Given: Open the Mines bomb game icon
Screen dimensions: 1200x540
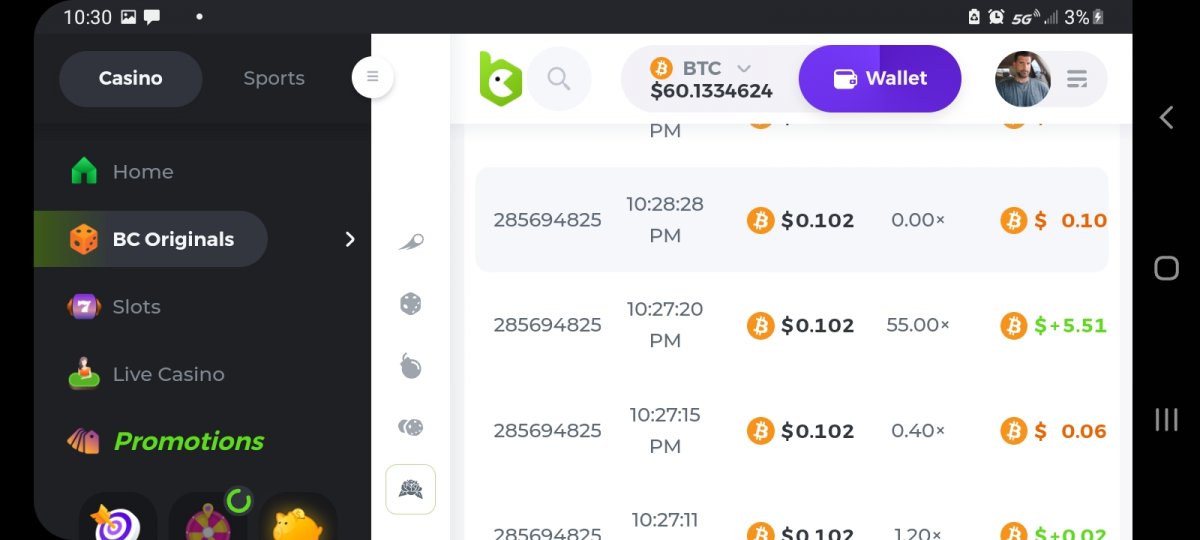Looking at the screenshot, I should pyautogui.click(x=411, y=367).
